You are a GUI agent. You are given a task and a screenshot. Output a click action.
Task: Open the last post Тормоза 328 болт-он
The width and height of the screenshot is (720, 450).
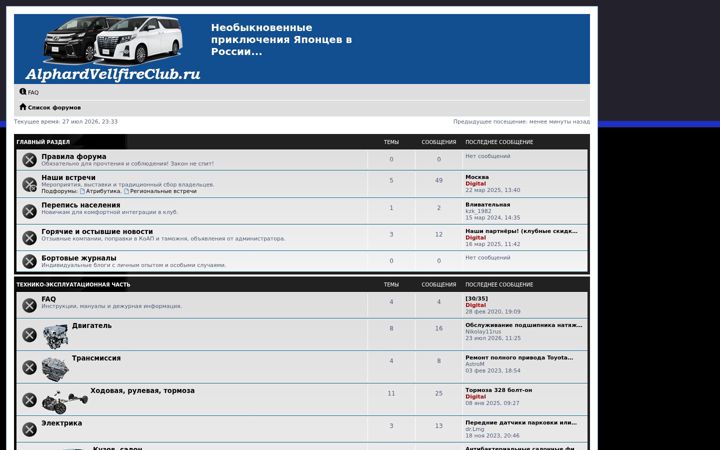(499, 390)
